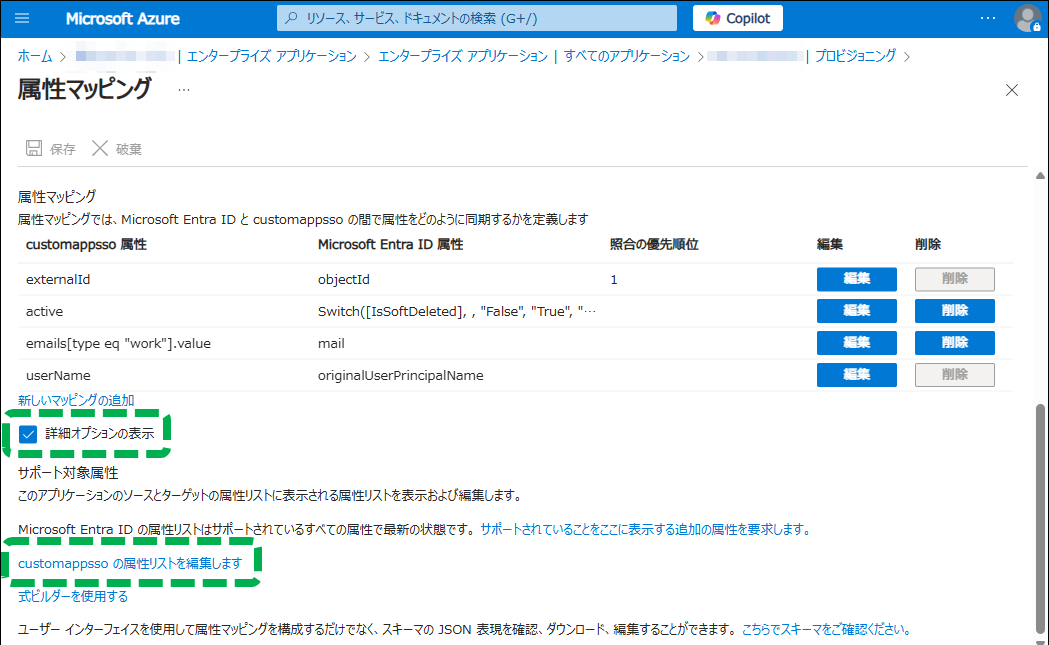Uncheck 詳細オプションの表示 checkbox
The width and height of the screenshot is (1049, 645).
[x=28, y=434]
